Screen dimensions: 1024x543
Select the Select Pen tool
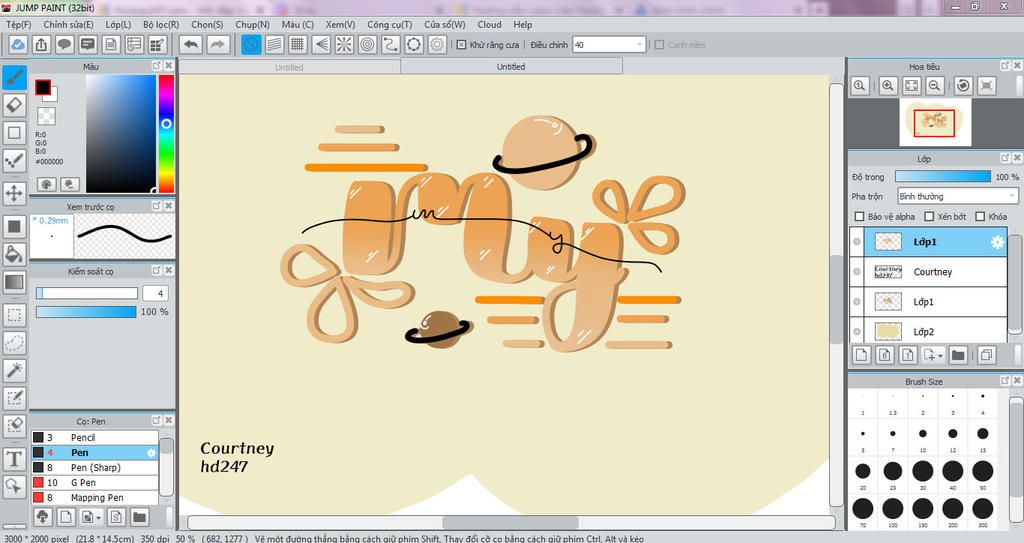pos(14,397)
